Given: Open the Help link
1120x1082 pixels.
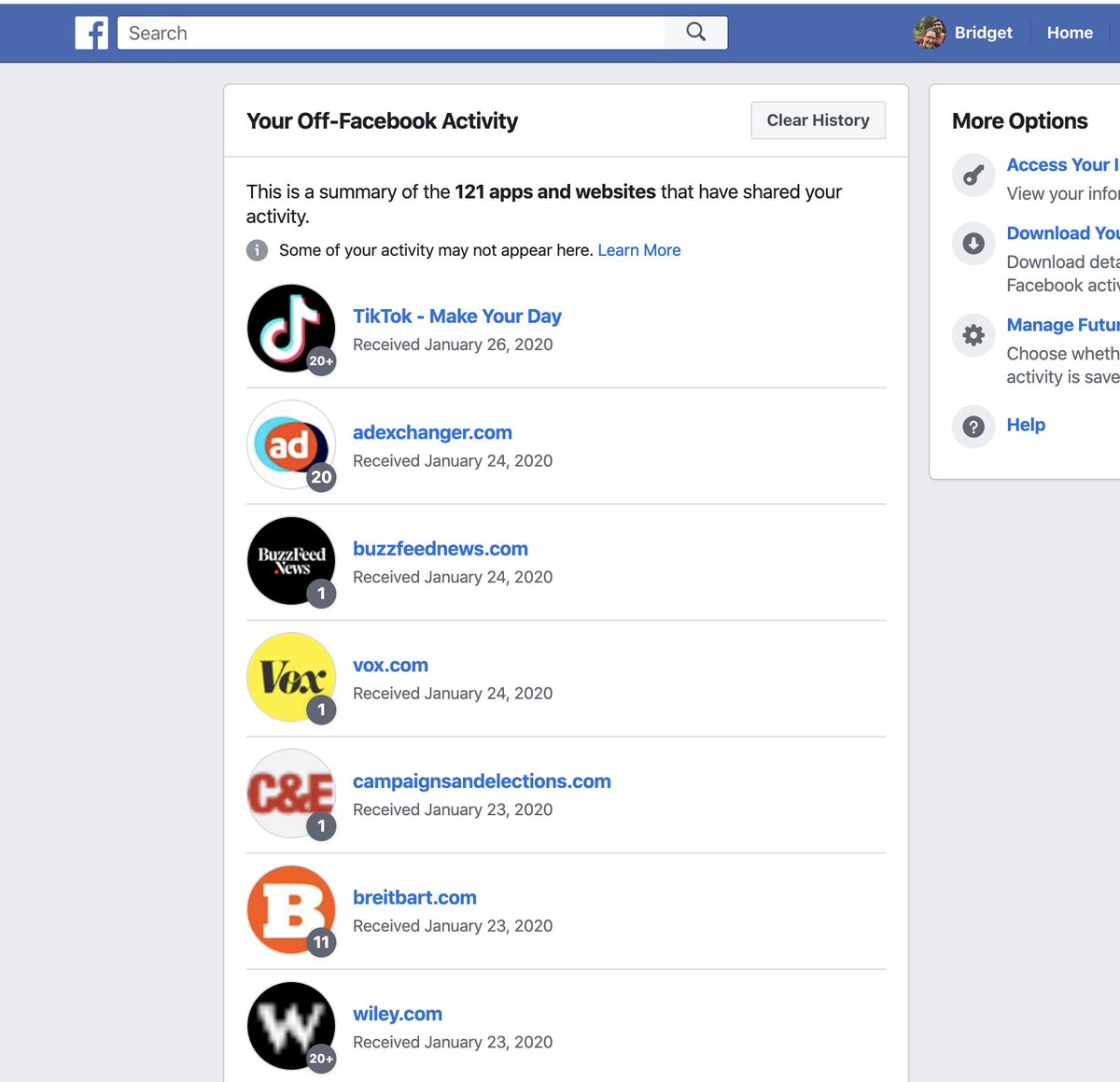Looking at the screenshot, I should pos(1026,425).
